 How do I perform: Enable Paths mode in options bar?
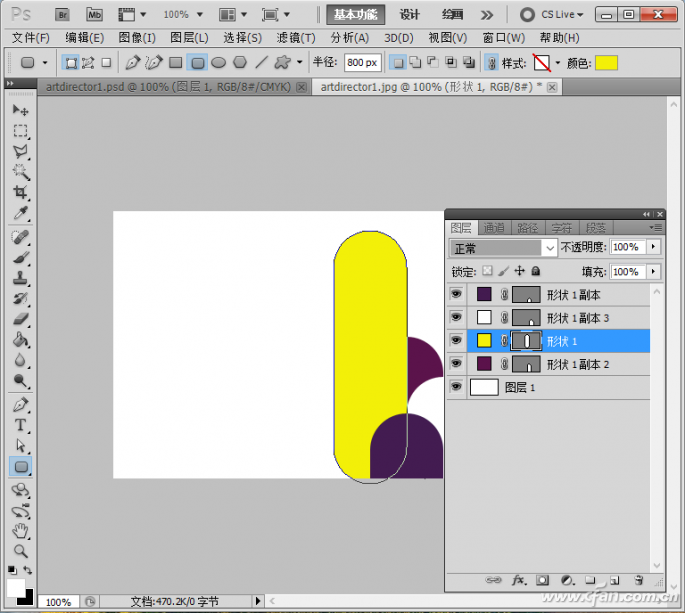pos(88,63)
